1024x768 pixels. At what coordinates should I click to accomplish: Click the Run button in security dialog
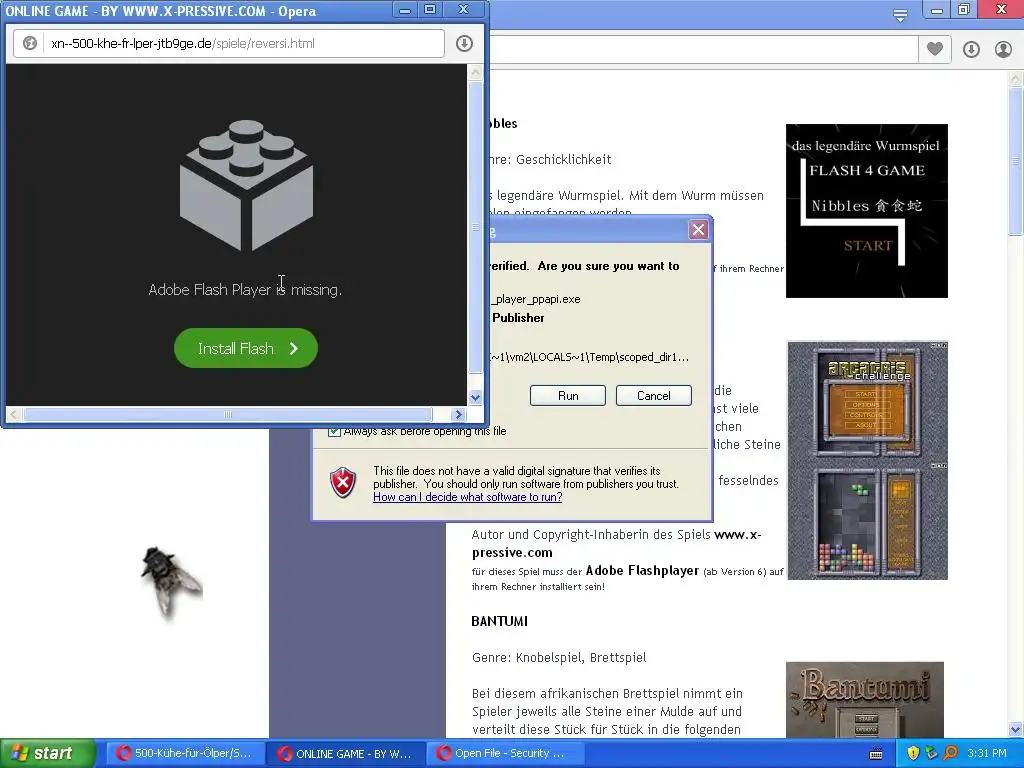click(x=568, y=396)
